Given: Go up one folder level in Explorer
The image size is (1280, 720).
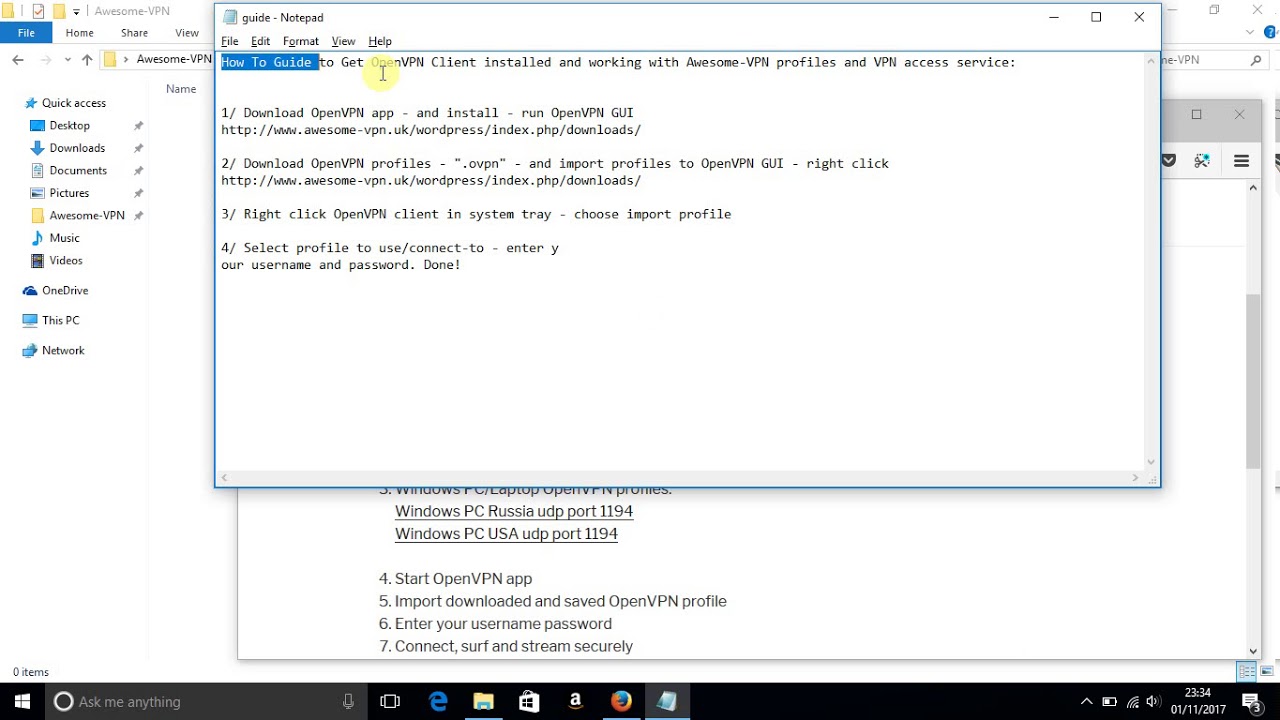Looking at the screenshot, I should point(87,60).
